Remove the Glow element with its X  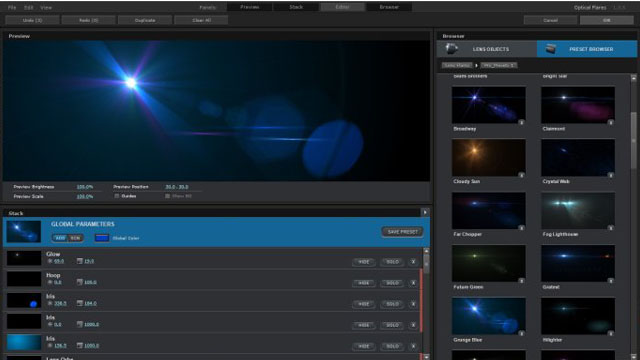pyautogui.click(x=413, y=262)
